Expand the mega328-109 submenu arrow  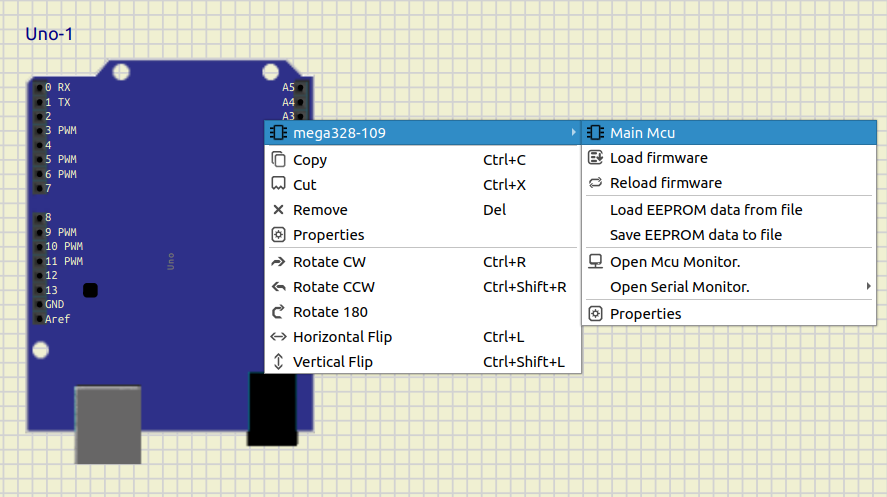[x=572, y=133]
